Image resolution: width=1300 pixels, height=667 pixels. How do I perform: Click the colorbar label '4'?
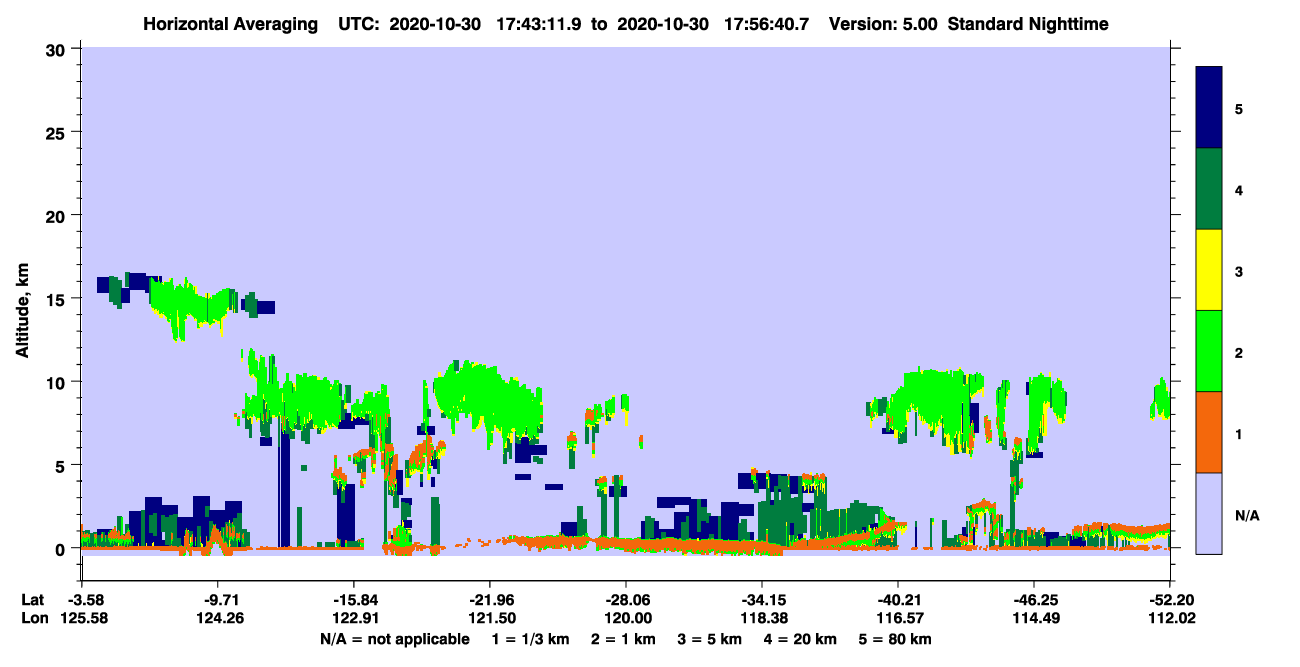click(x=1238, y=190)
